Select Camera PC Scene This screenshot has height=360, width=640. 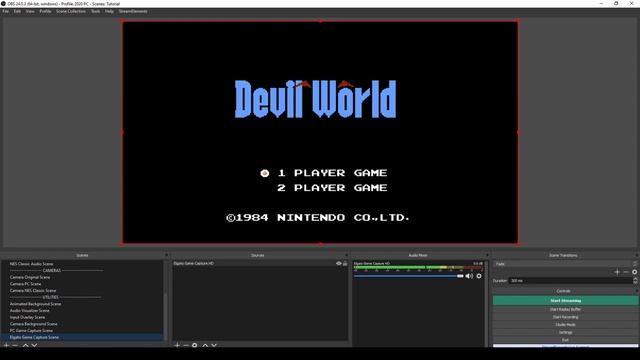25,284
